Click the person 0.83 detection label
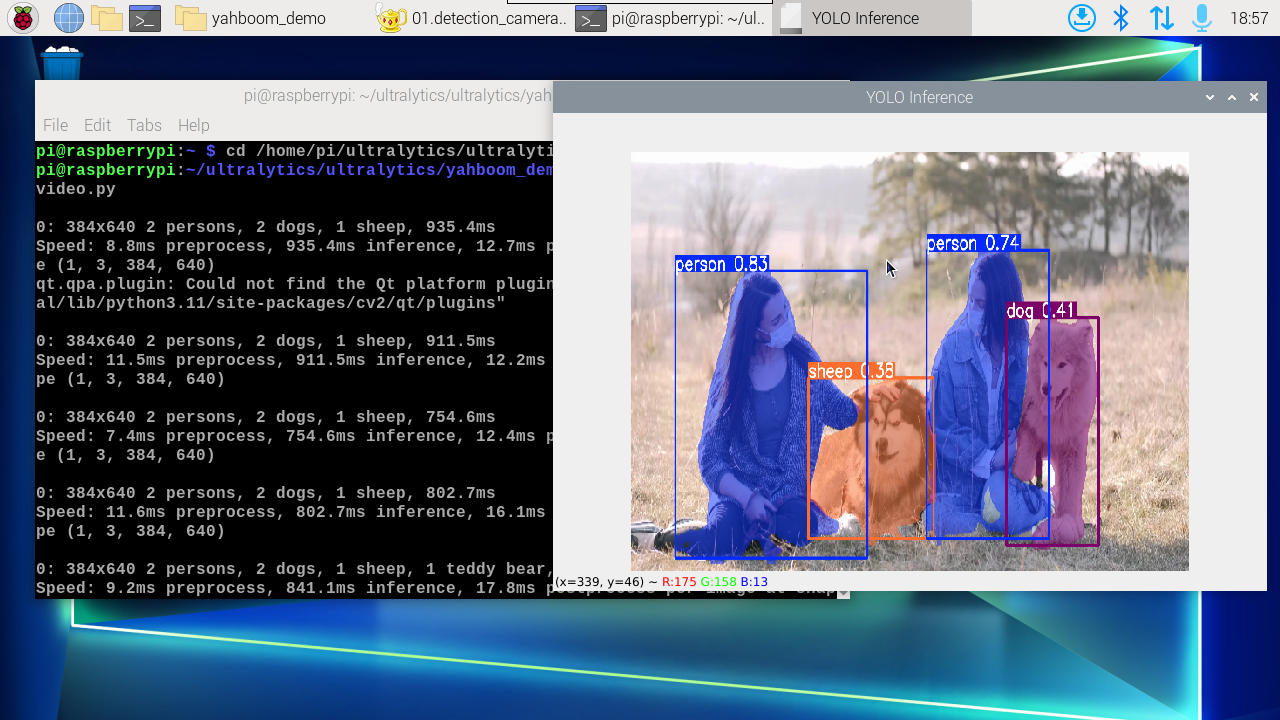Viewport: 1280px width, 720px height. [x=722, y=264]
